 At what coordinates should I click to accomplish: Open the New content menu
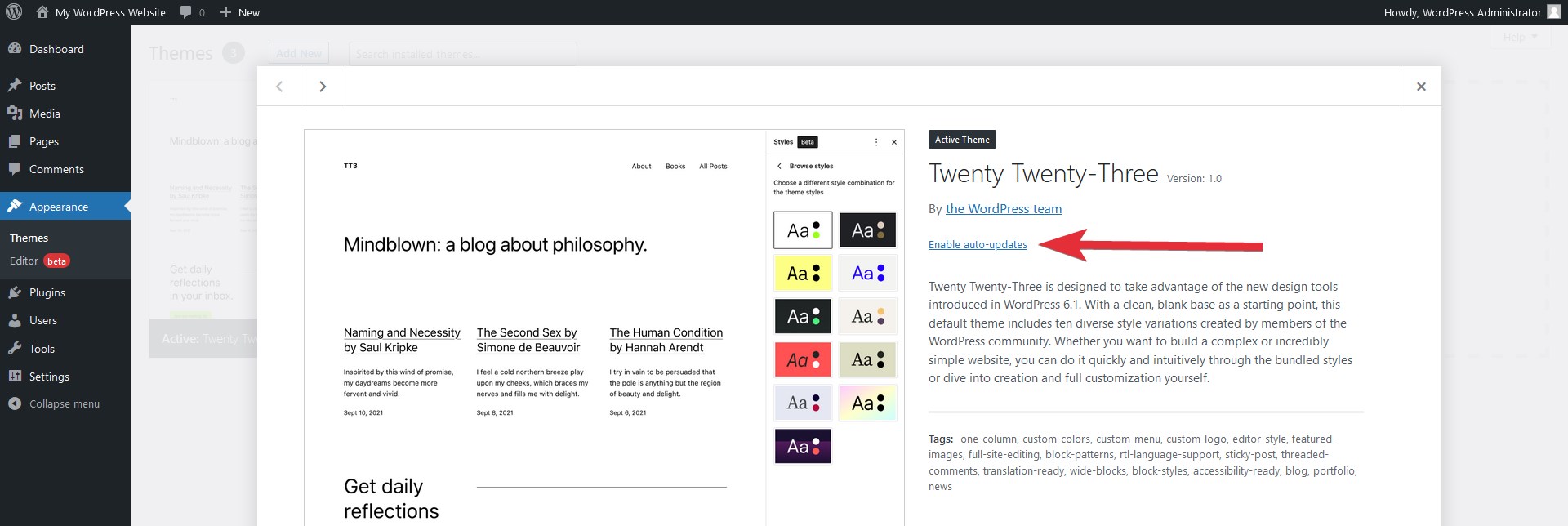click(x=240, y=12)
